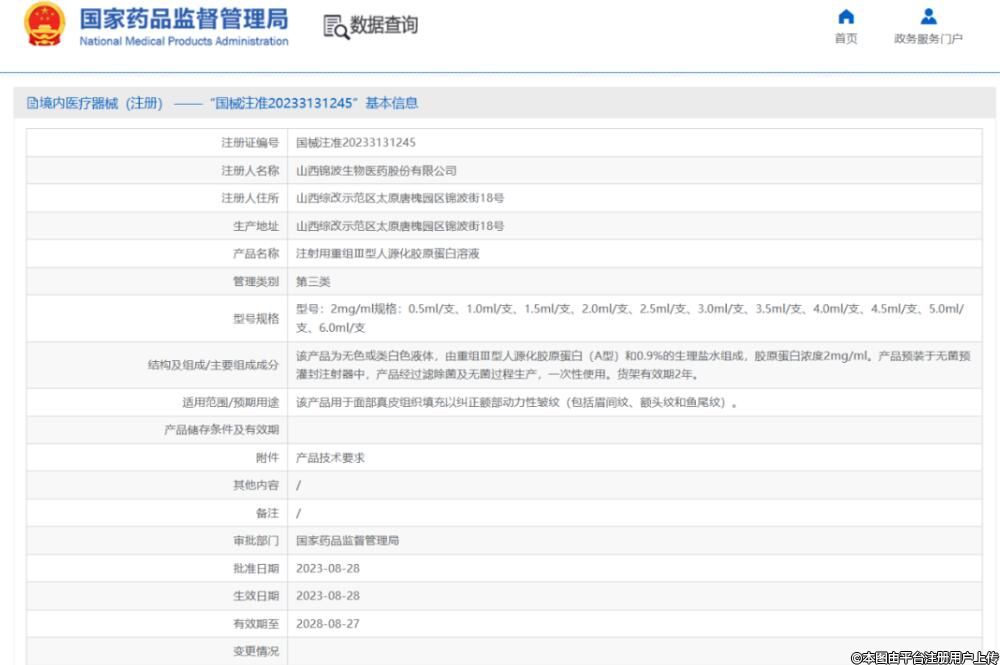Image resolution: width=1000 pixels, height=665 pixels.
Task: Click the national emblem logo icon
Action: click(43, 25)
